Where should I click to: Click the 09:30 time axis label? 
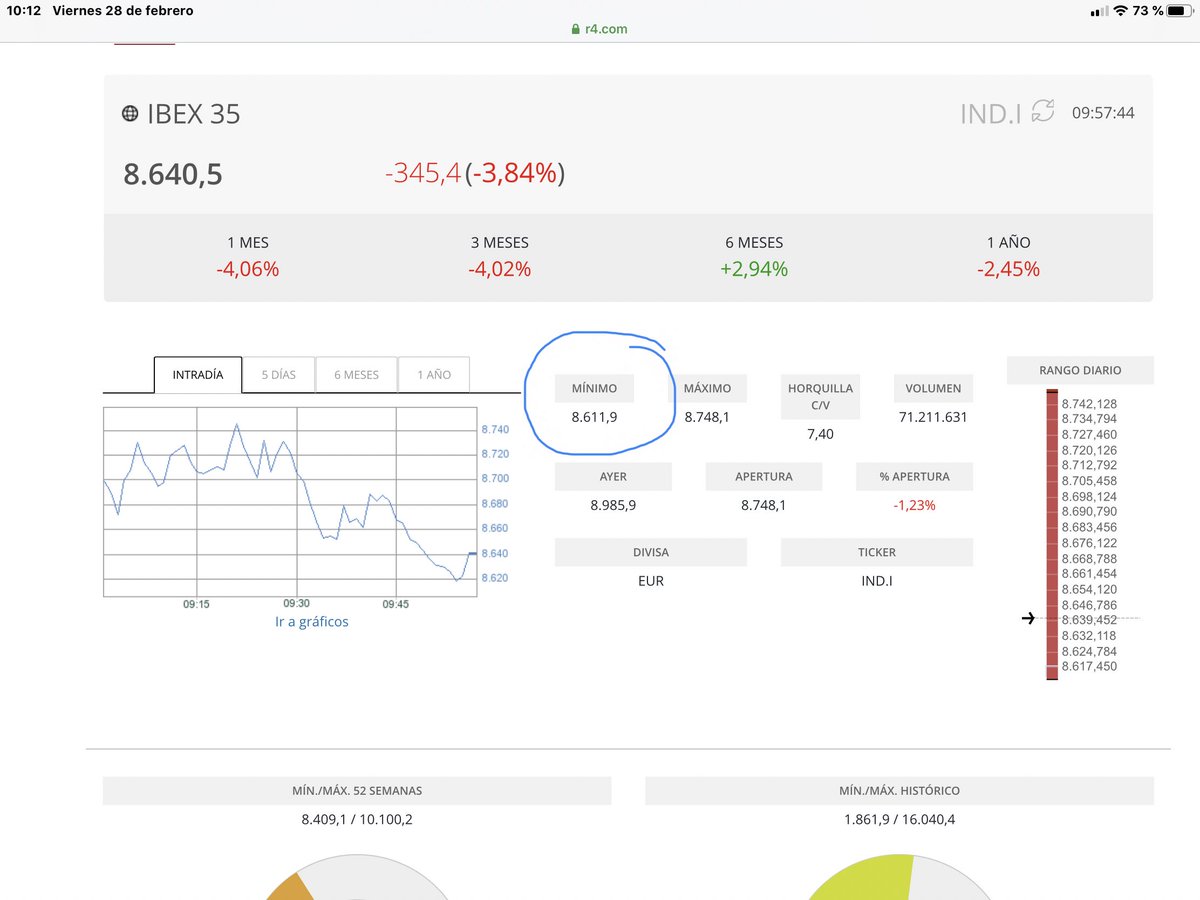[x=296, y=604]
